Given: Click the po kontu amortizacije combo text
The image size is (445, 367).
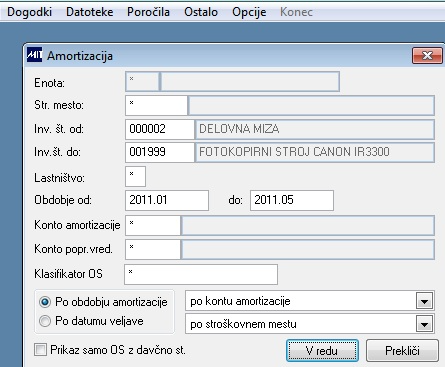Looking at the screenshot, I should (240, 301).
